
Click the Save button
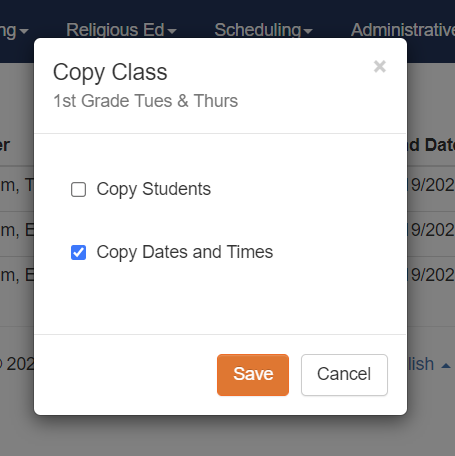(253, 375)
